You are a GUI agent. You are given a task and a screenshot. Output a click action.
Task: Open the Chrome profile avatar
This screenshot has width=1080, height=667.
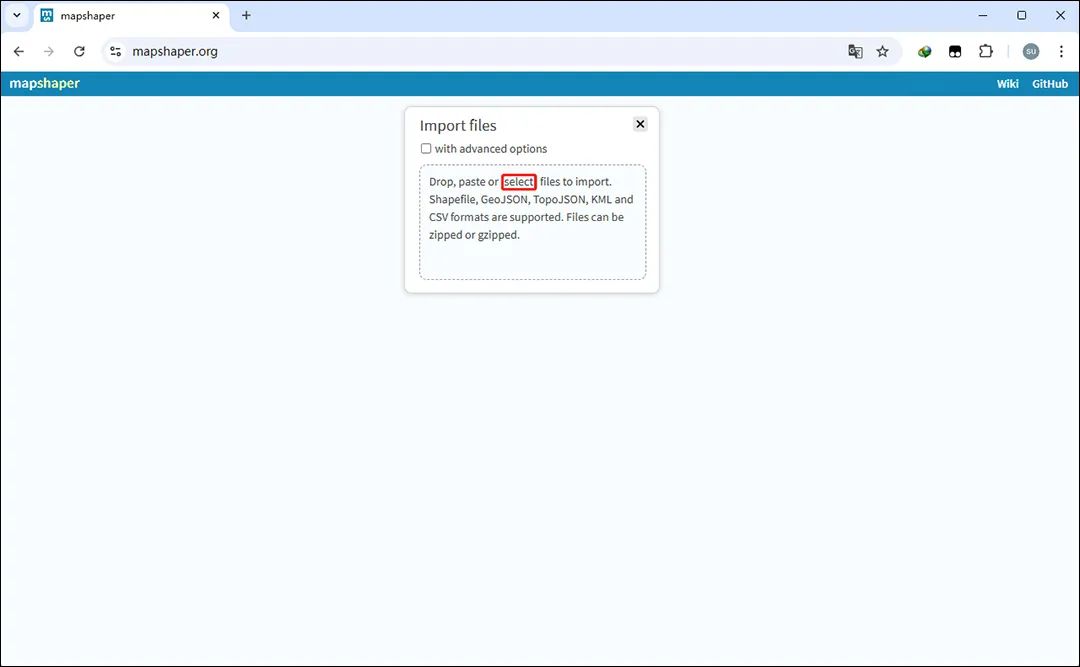(1030, 52)
